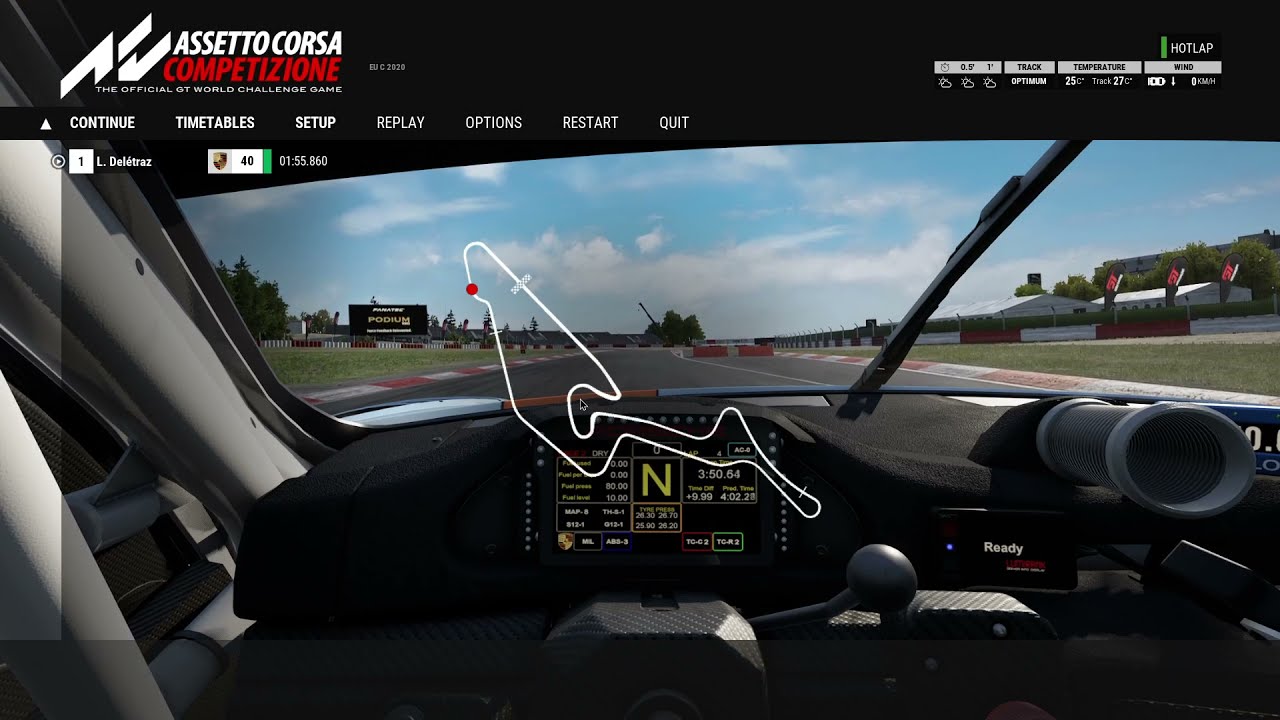This screenshot has width=1280, height=720.
Task: Select RESTART to restart the session
Action: tap(590, 123)
